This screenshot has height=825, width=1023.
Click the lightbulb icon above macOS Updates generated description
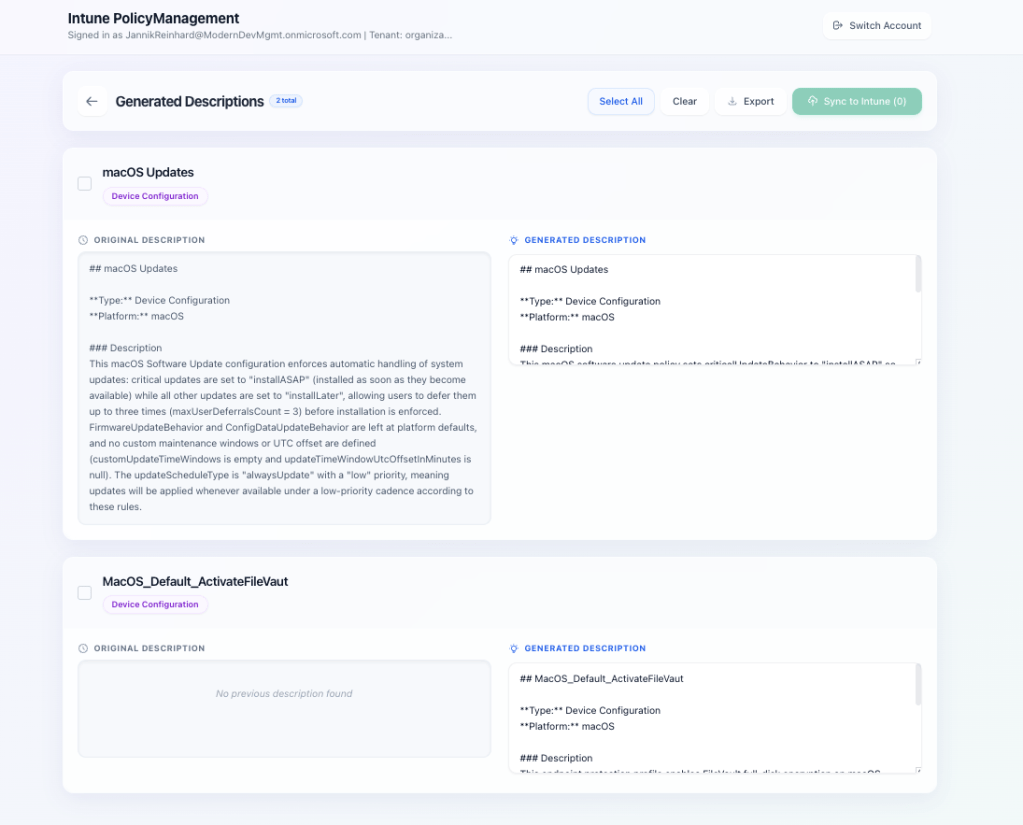[x=514, y=240]
